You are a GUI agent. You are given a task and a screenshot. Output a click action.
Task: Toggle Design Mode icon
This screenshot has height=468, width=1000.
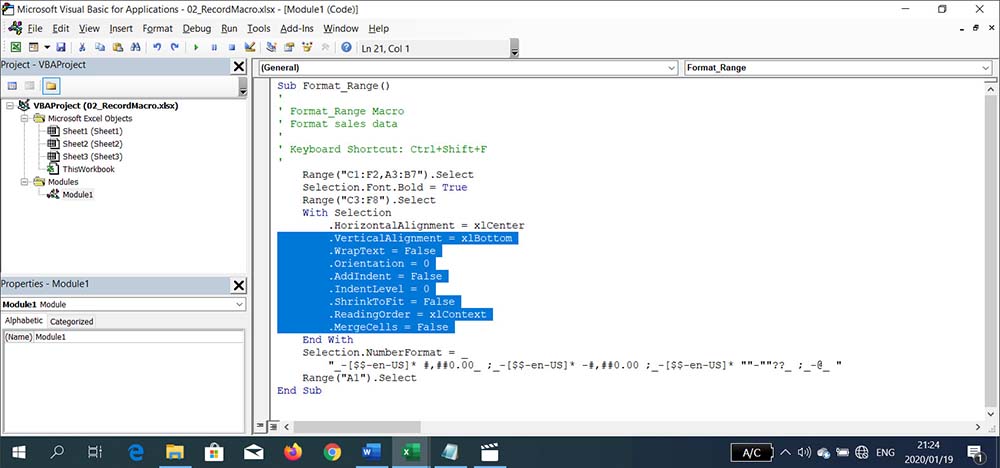(x=250, y=47)
